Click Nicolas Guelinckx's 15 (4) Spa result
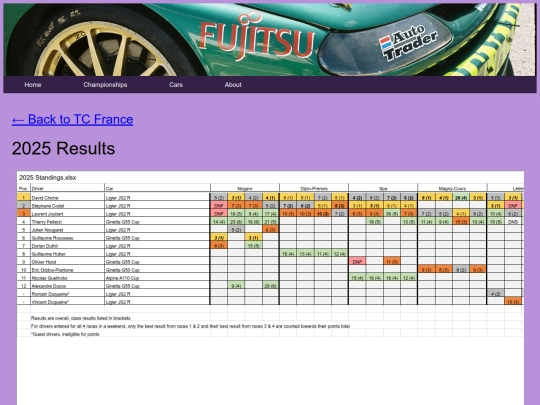540x405 pixels. [x=357, y=278]
